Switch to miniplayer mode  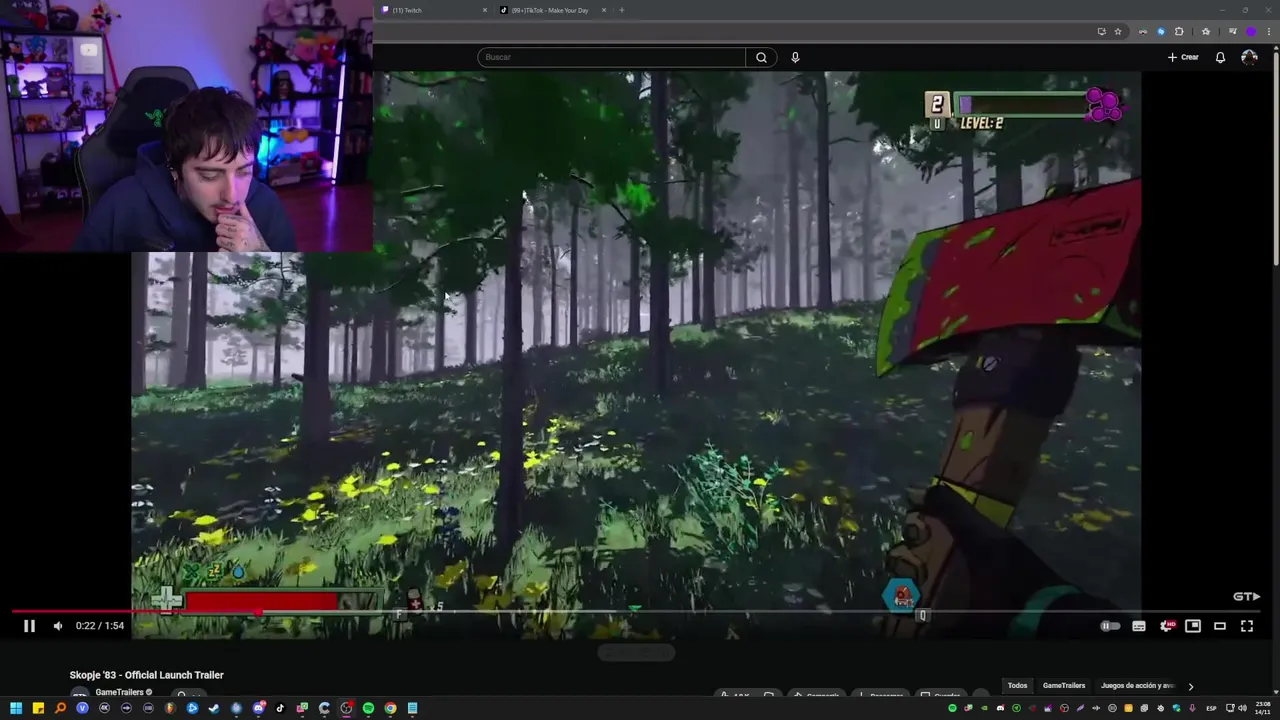(1193, 626)
